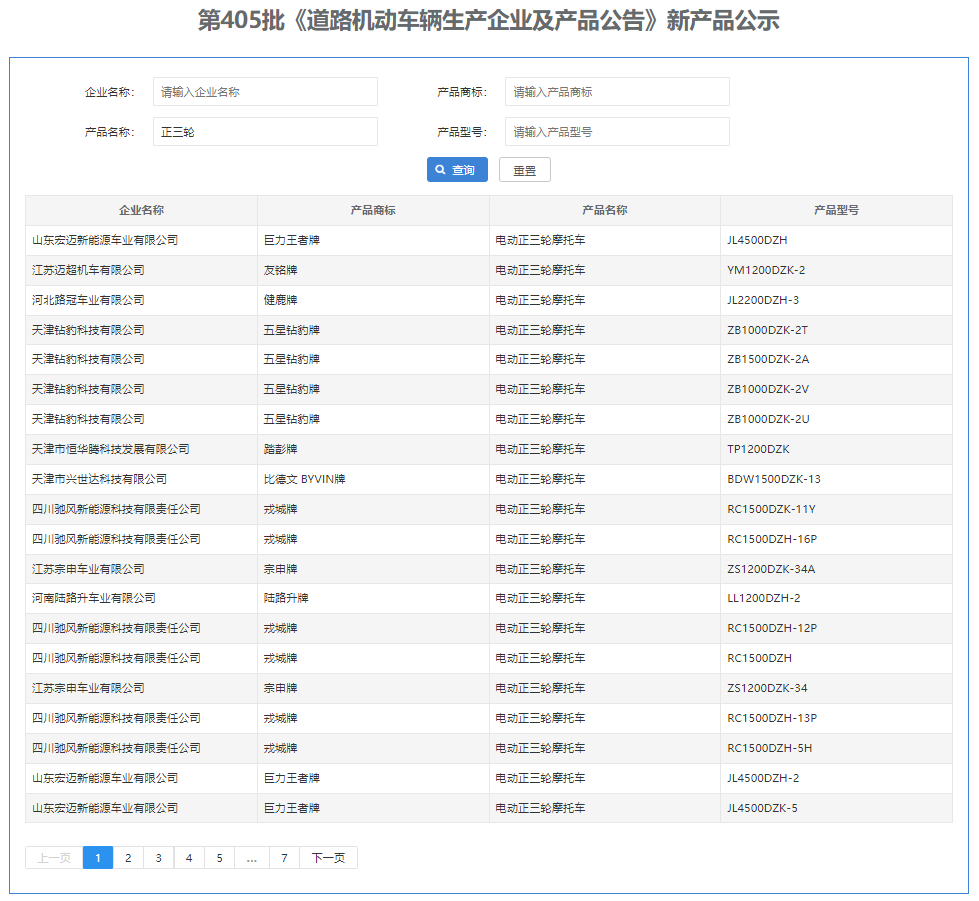979x901 pixels.
Task: Click the 查询 search button
Action: pos(457,170)
